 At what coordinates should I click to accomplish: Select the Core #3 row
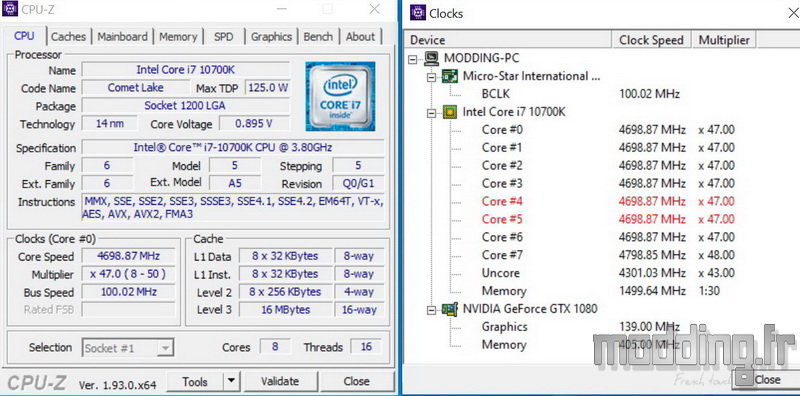608,183
